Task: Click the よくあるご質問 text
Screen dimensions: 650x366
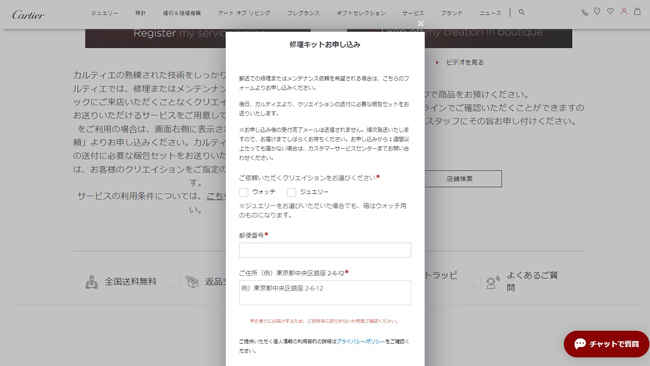Action: pos(532,281)
